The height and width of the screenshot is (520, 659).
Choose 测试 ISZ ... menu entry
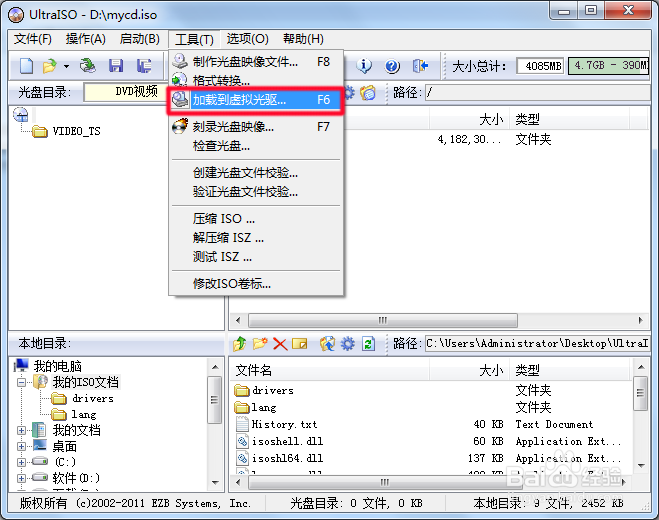click(256, 257)
